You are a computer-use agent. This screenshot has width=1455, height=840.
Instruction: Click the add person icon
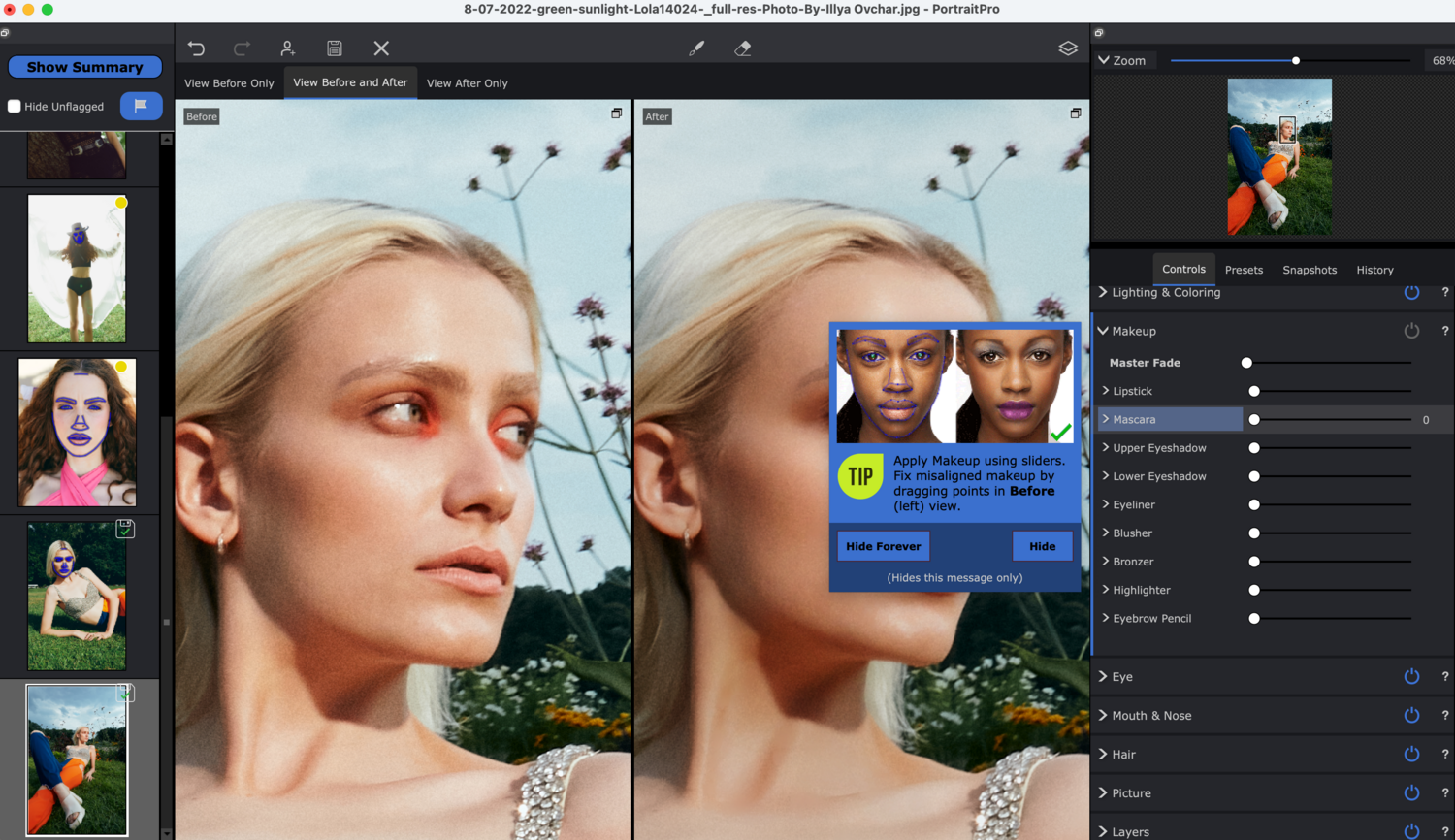point(288,48)
